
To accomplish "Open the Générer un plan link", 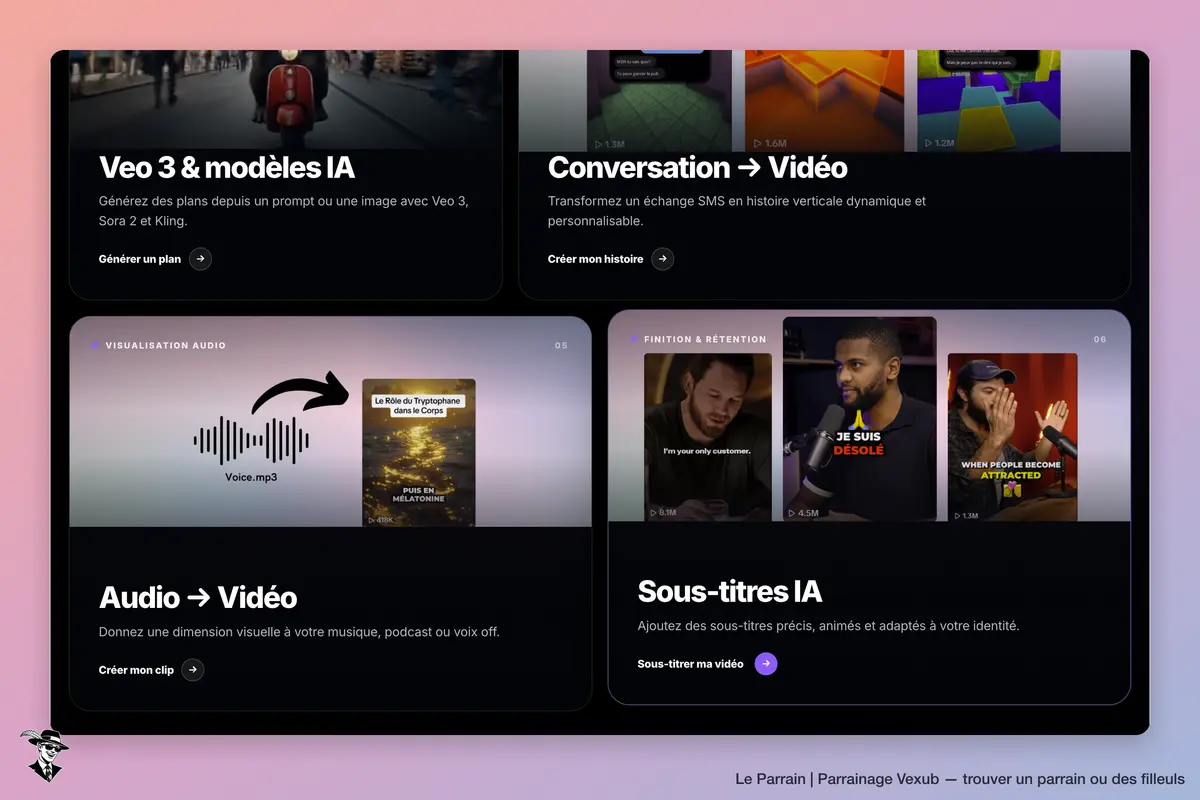I will 140,259.
